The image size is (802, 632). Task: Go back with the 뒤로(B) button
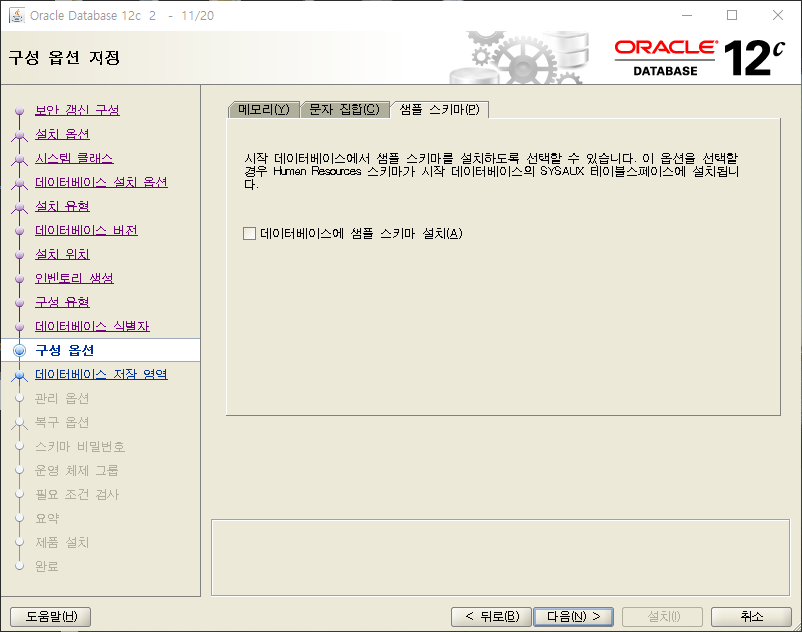(492, 616)
